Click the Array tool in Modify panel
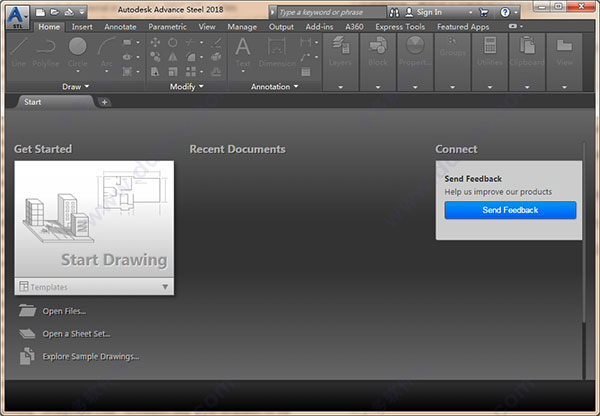 191,72
